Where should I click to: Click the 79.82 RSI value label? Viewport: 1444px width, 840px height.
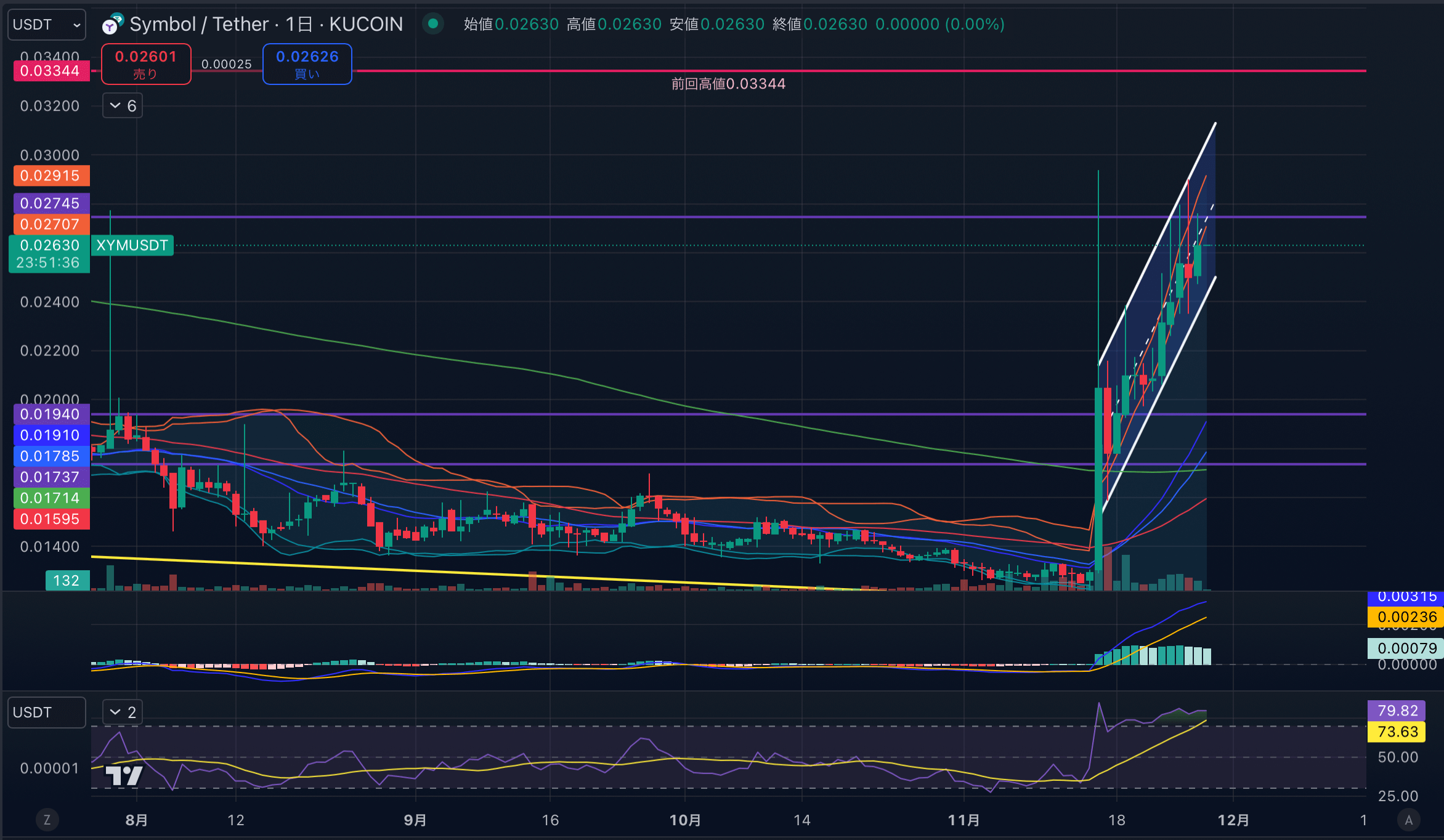coord(1398,711)
